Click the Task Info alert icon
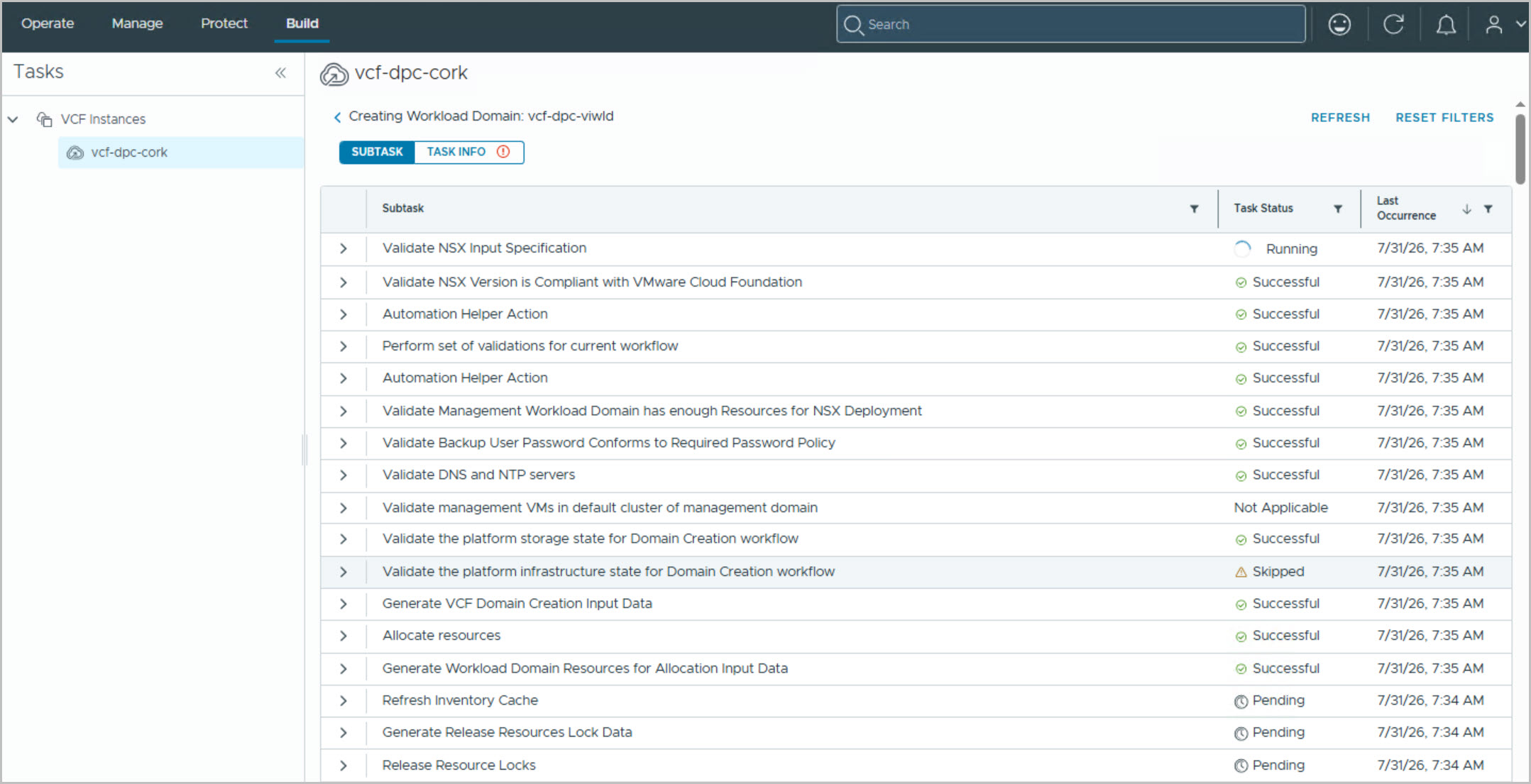 tap(503, 152)
